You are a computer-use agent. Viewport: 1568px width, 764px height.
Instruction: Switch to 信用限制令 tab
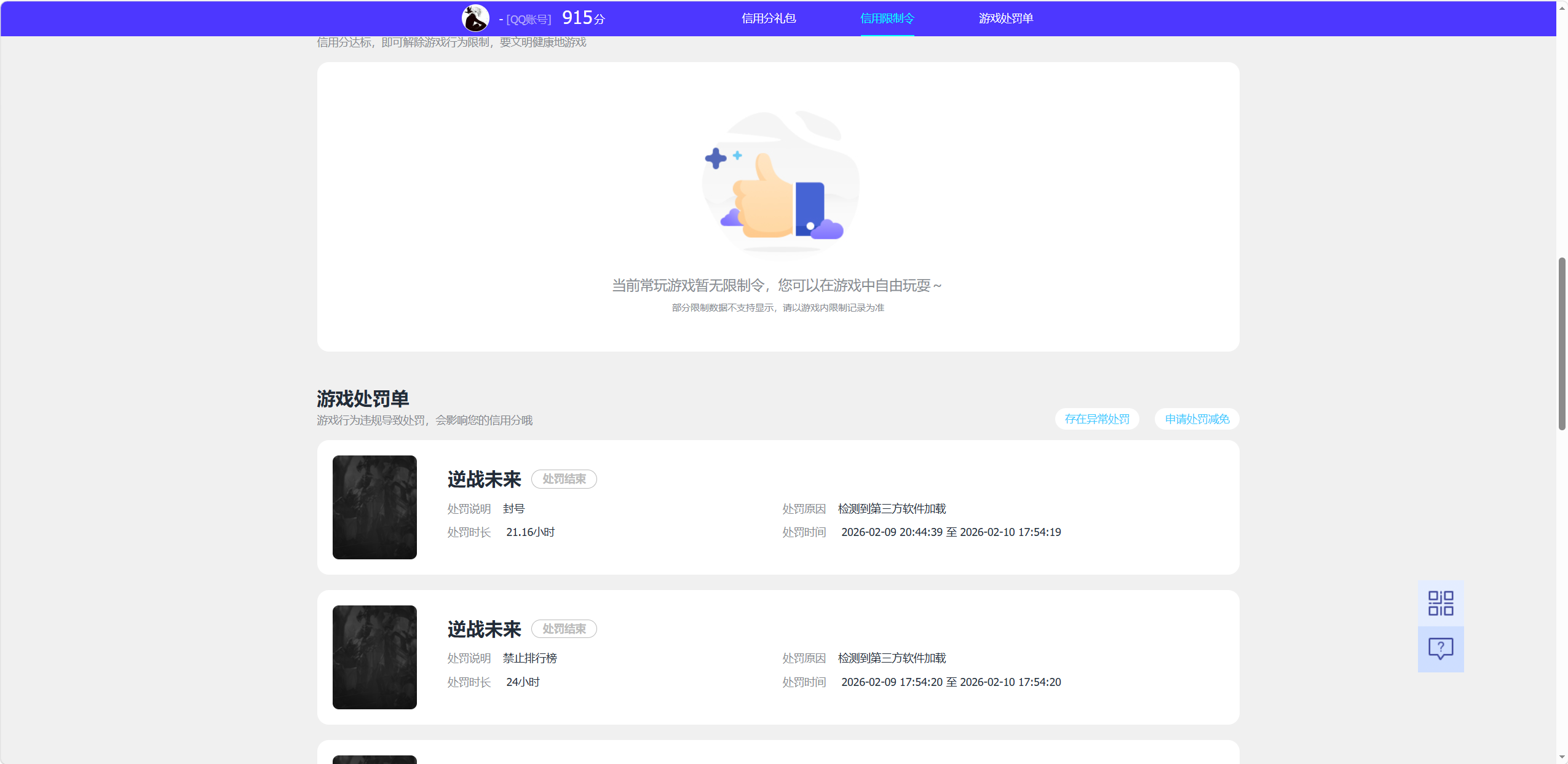coord(887,18)
